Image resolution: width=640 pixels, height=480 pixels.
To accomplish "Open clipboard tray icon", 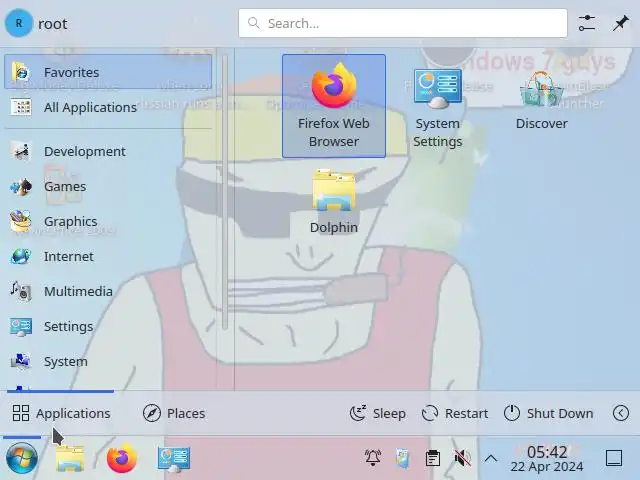I will point(433,458).
